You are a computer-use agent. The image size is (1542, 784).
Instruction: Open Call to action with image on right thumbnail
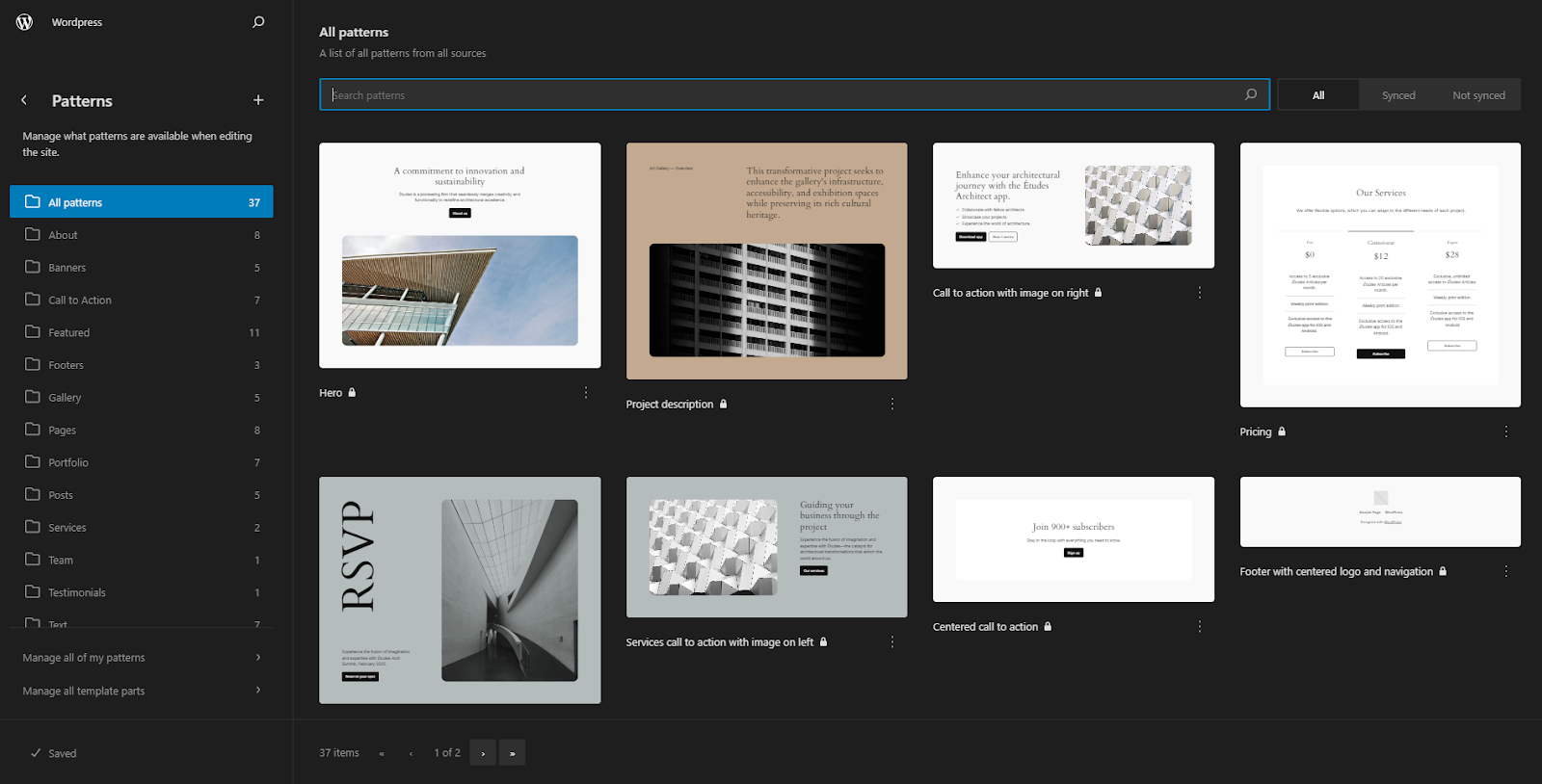tap(1074, 205)
